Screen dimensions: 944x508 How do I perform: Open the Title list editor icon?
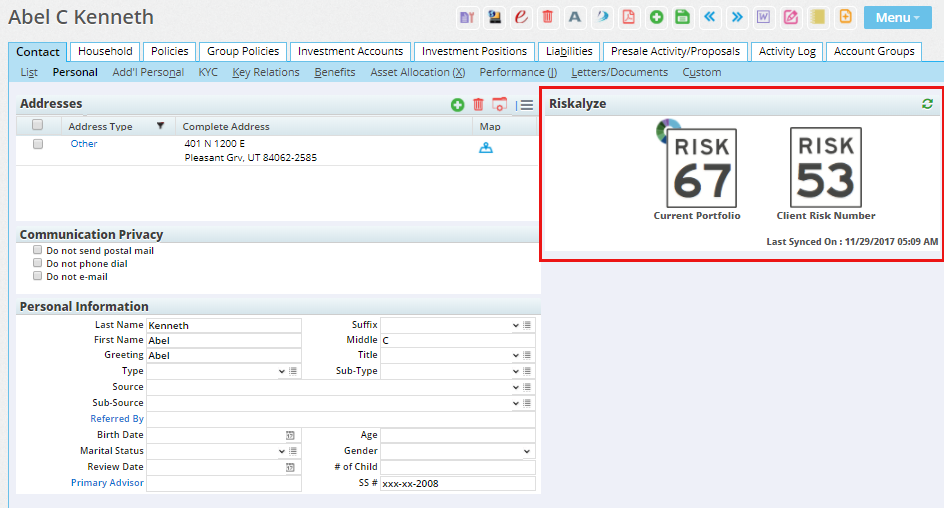point(527,355)
